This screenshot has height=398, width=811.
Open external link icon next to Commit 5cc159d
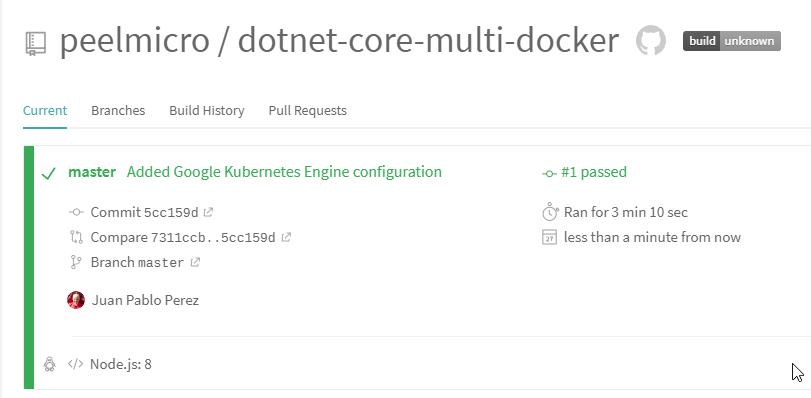[208, 212]
